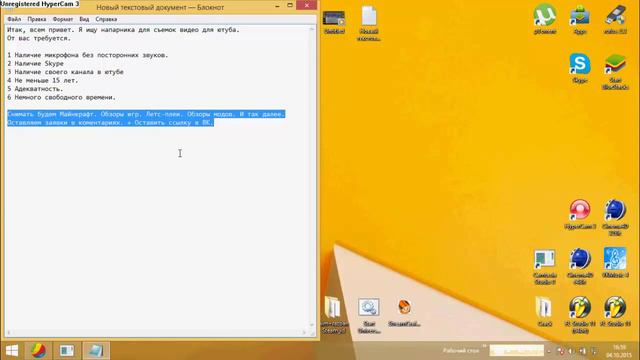Maximize the Блокнот window
Image resolution: width=640 pixels, height=360 pixels.
[290, 6]
